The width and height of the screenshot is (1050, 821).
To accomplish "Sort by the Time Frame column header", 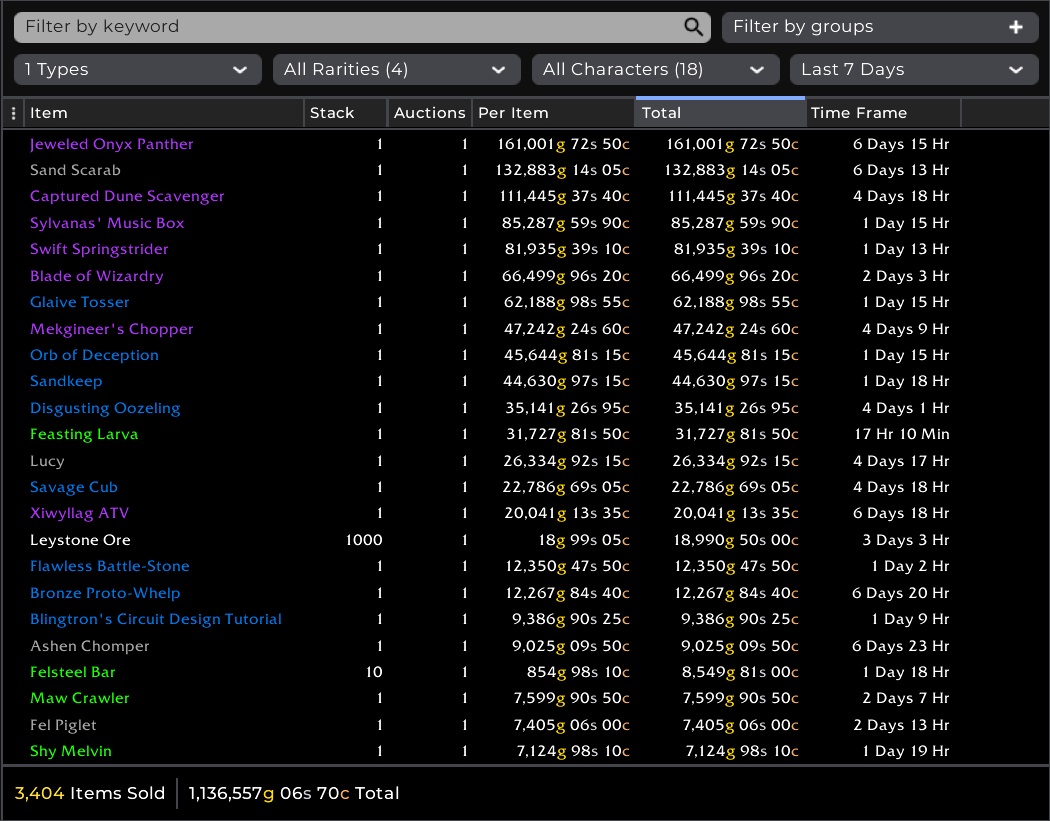I will point(883,113).
